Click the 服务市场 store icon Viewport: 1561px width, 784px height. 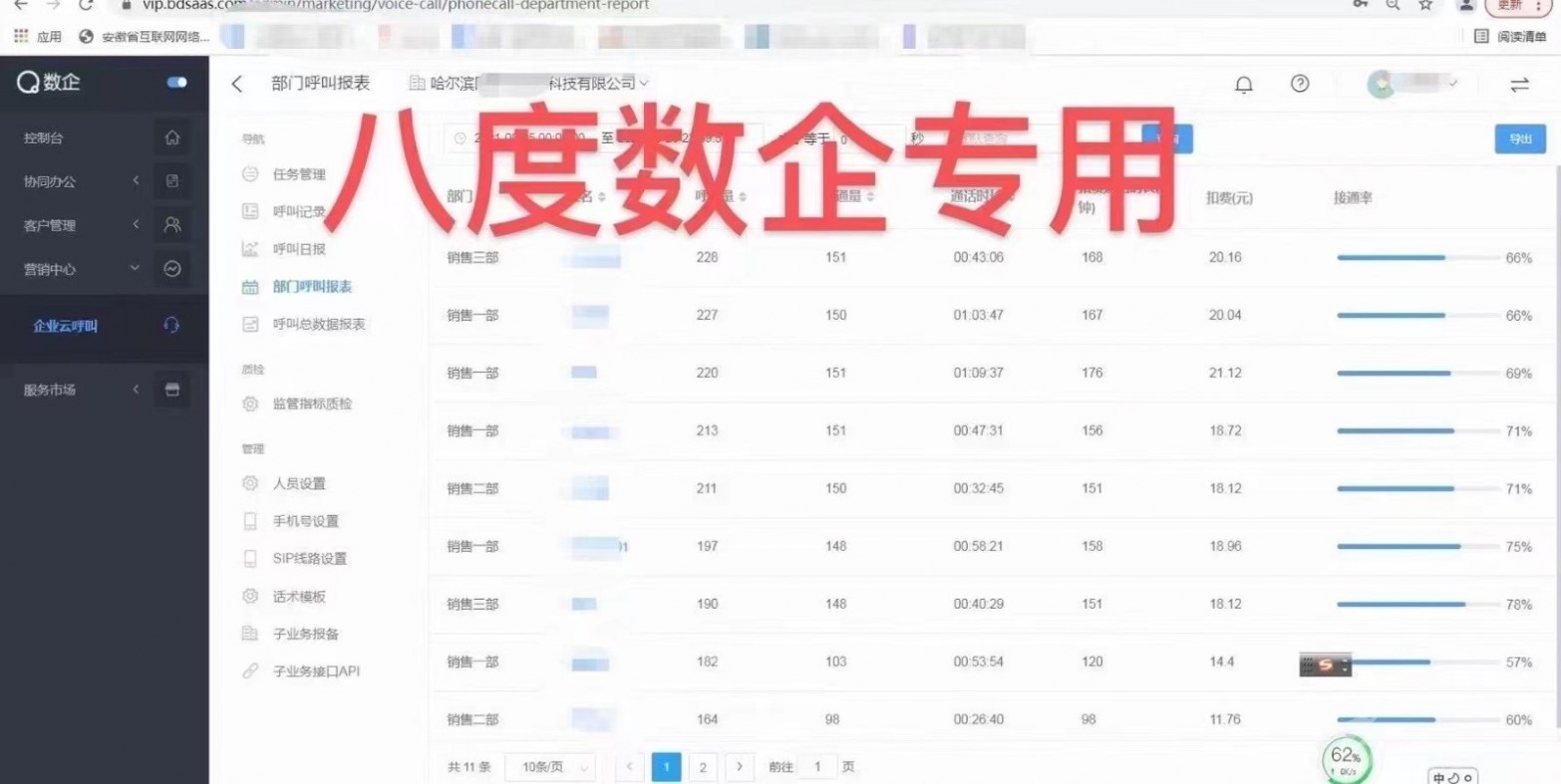point(172,390)
